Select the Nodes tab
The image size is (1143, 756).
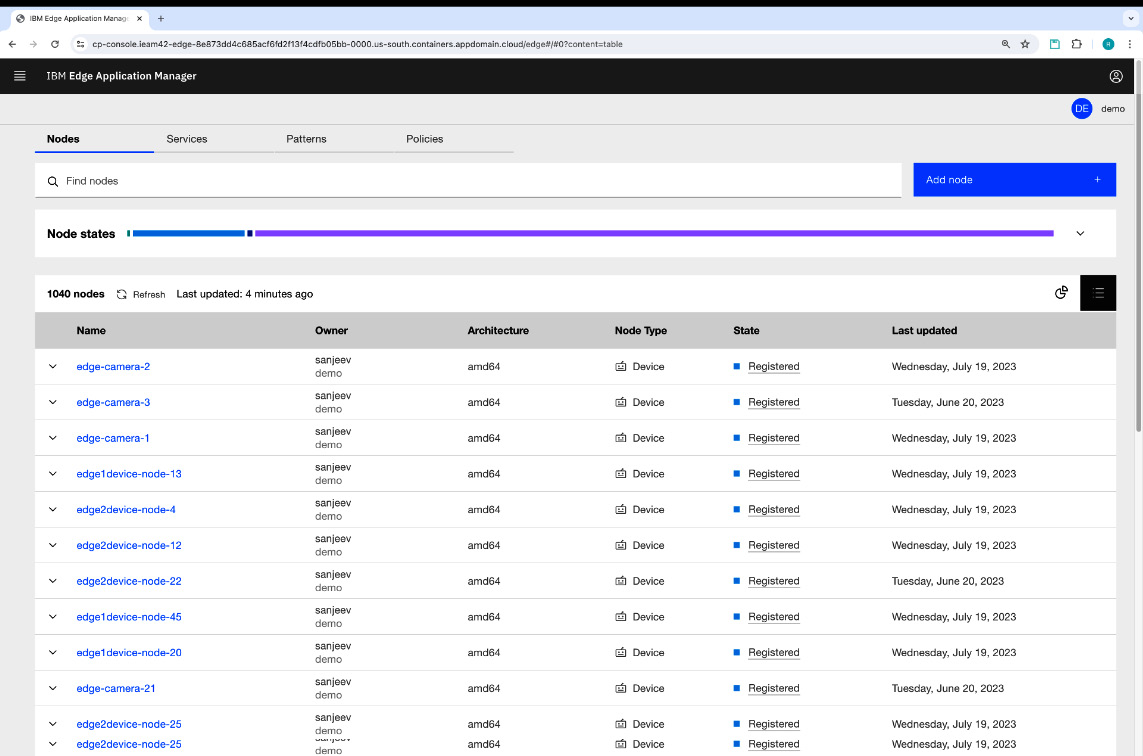pyautogui.click(x=94, y=139)
